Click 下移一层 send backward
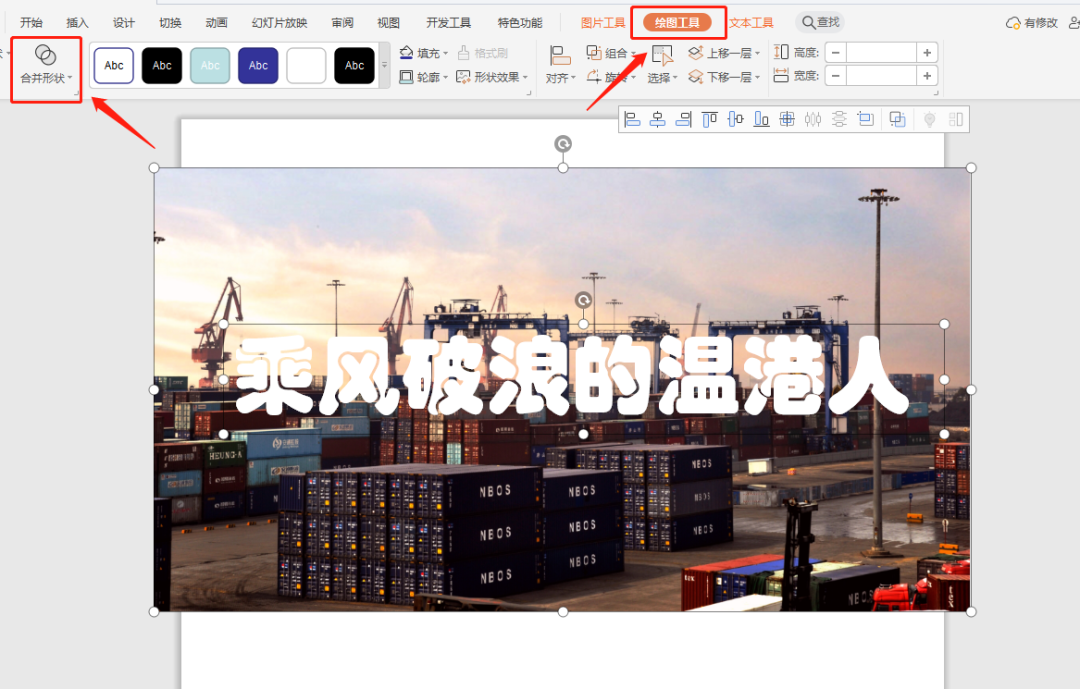 click(724, 77)
